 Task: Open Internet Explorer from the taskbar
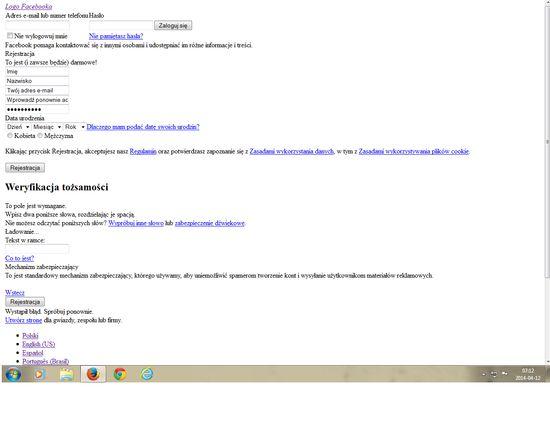pyautogui.click(x=147, y=374)
